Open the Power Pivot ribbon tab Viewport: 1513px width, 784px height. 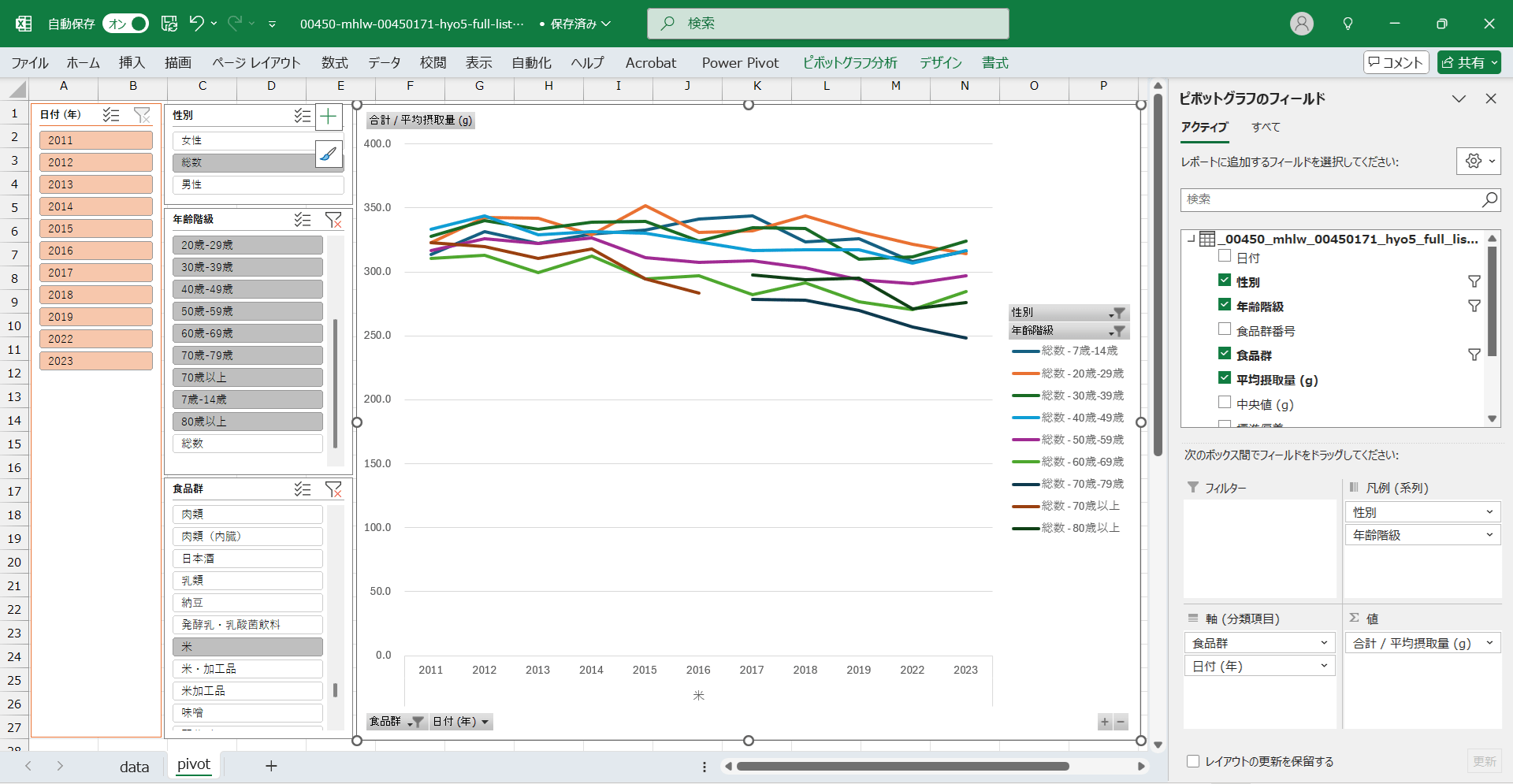740,63
